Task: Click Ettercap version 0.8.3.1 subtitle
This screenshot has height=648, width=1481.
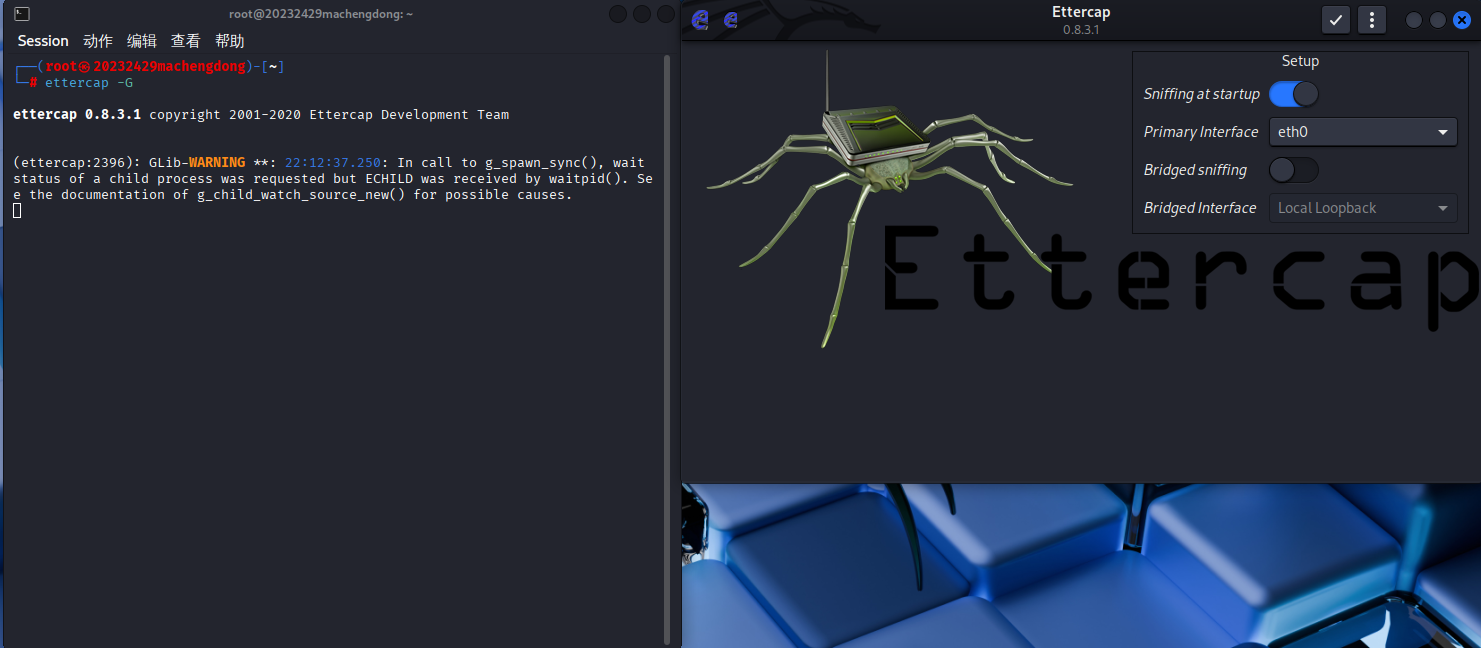Action: tap(1081, 30)
